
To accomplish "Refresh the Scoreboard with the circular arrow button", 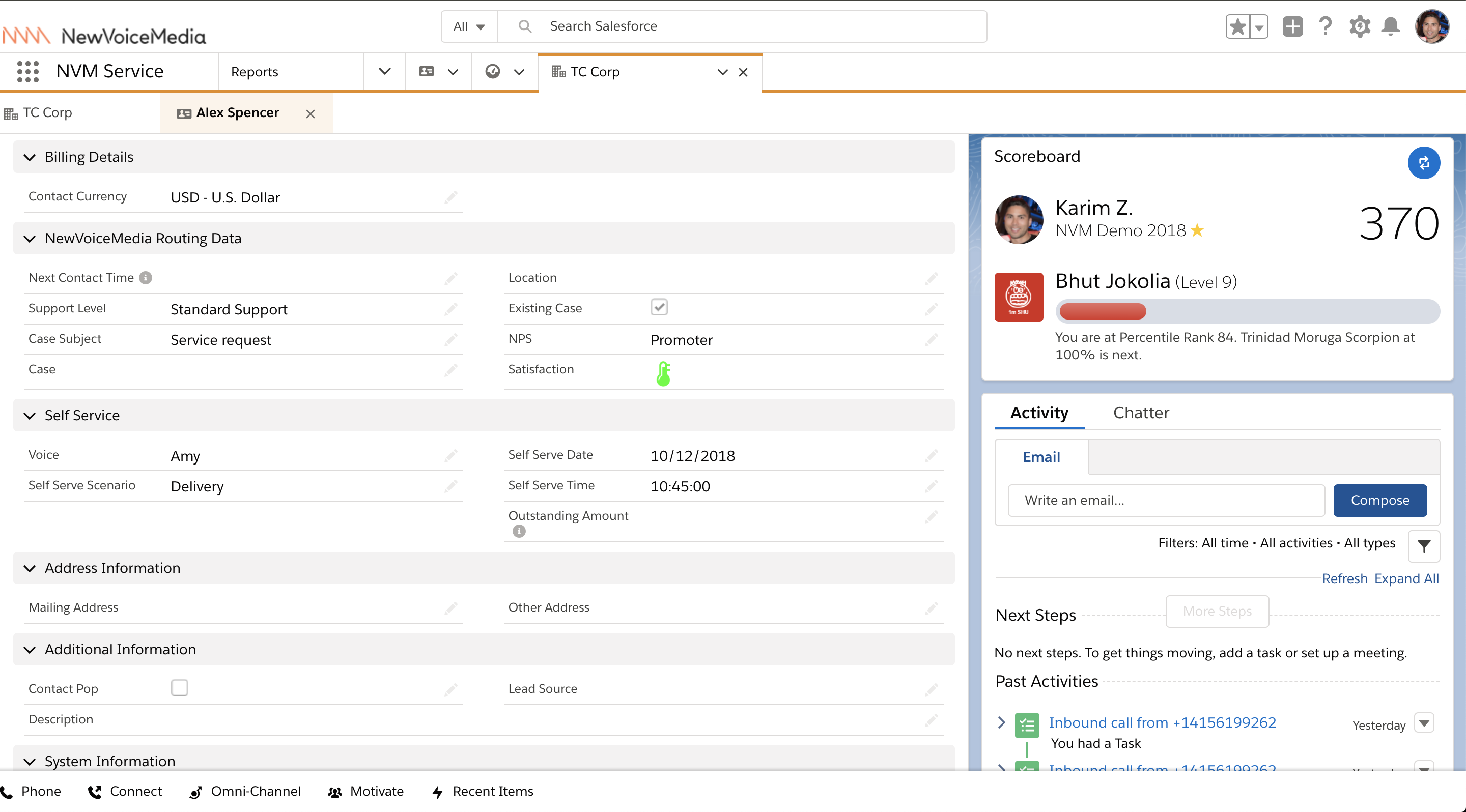I will pyautogui.click(x=1424, y=163).
